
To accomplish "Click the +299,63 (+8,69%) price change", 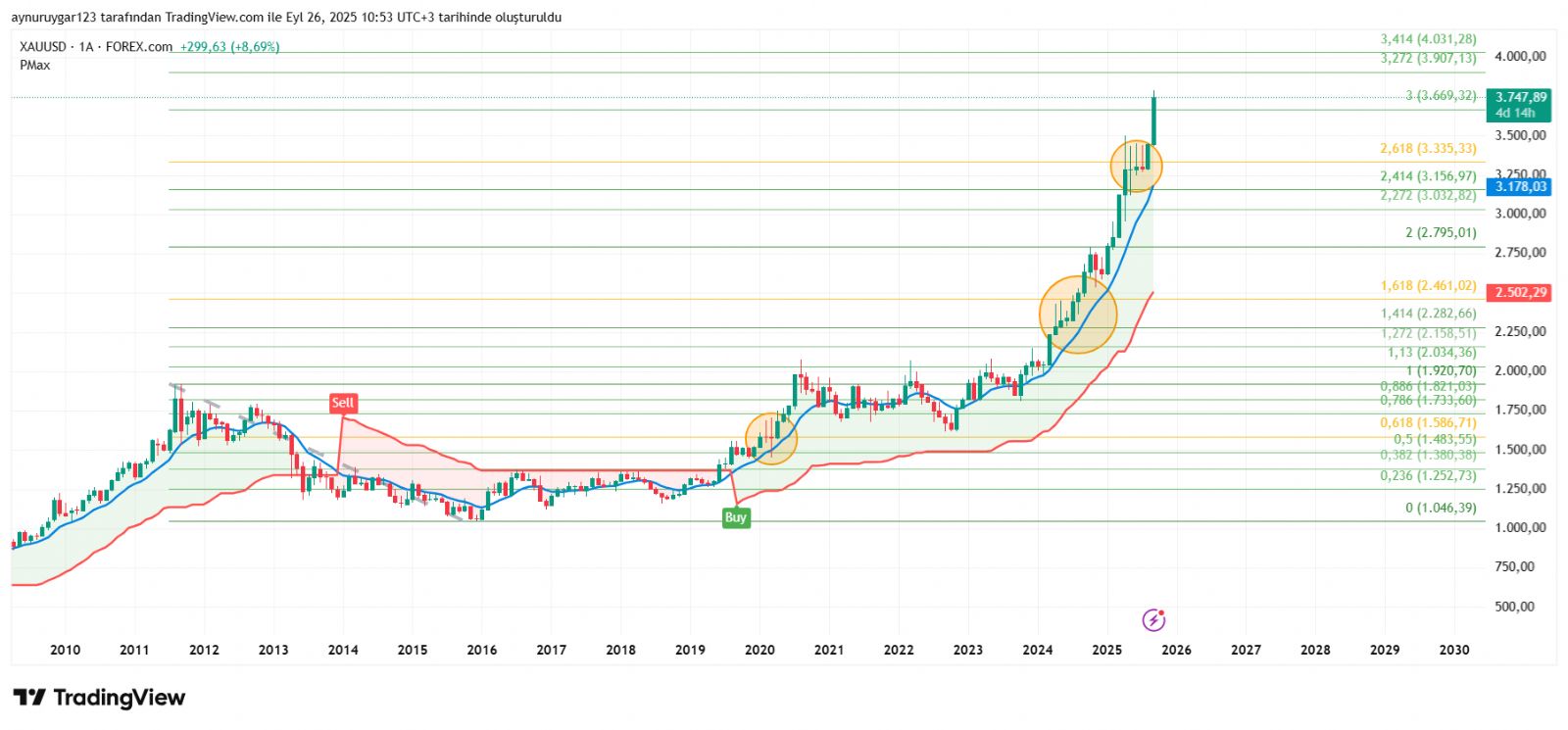I will pyautogui.click(x=229, y=46).
